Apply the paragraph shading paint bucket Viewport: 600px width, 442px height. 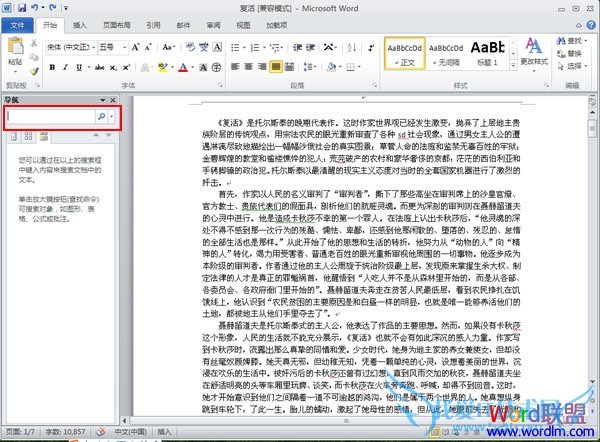pos(331,67)
